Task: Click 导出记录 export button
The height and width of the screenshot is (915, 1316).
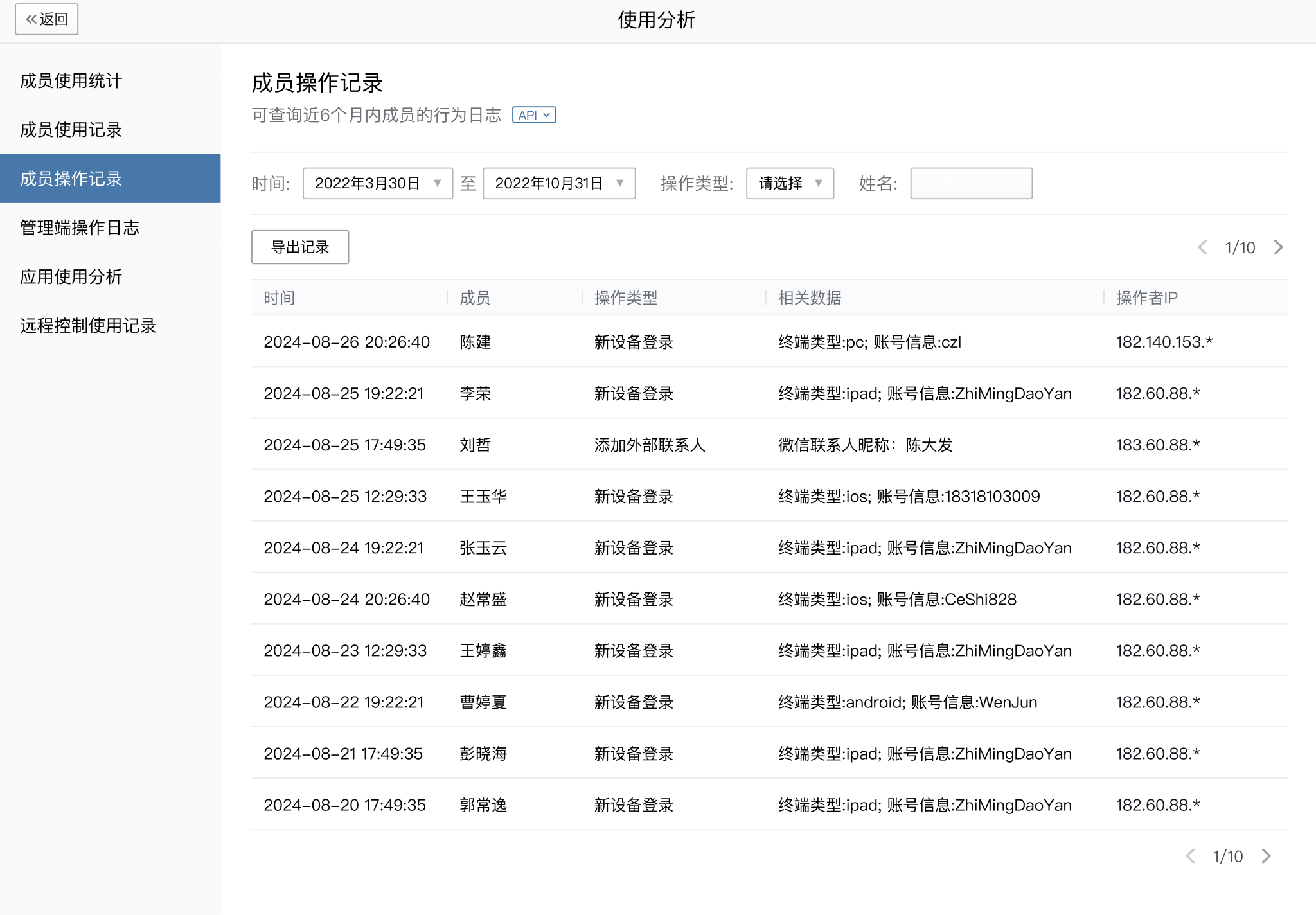Action: 300,247
